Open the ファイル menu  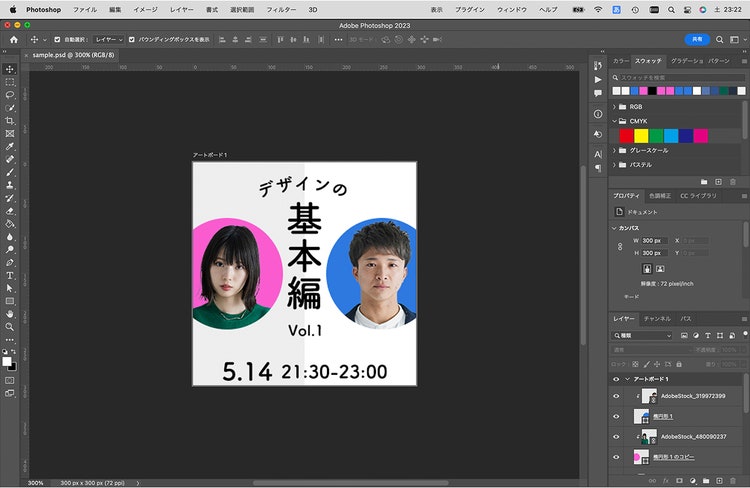(x=85, y=10)
